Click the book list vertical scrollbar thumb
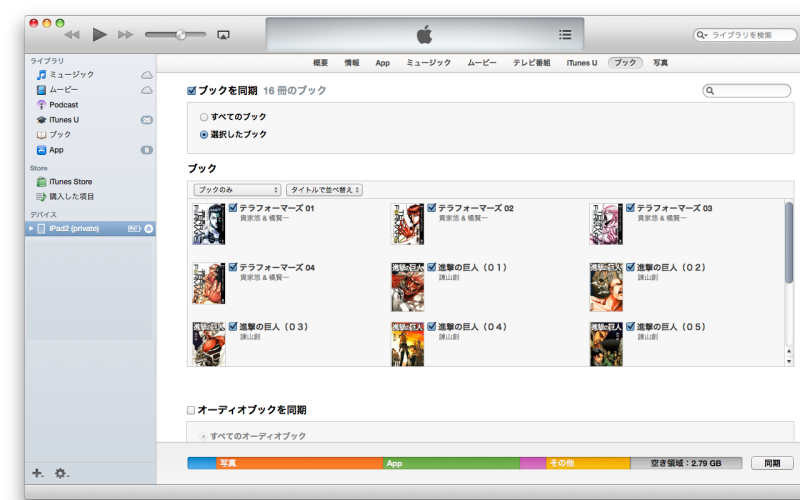Viewport: 800px width, 500px height. click(x=789, y=242)
